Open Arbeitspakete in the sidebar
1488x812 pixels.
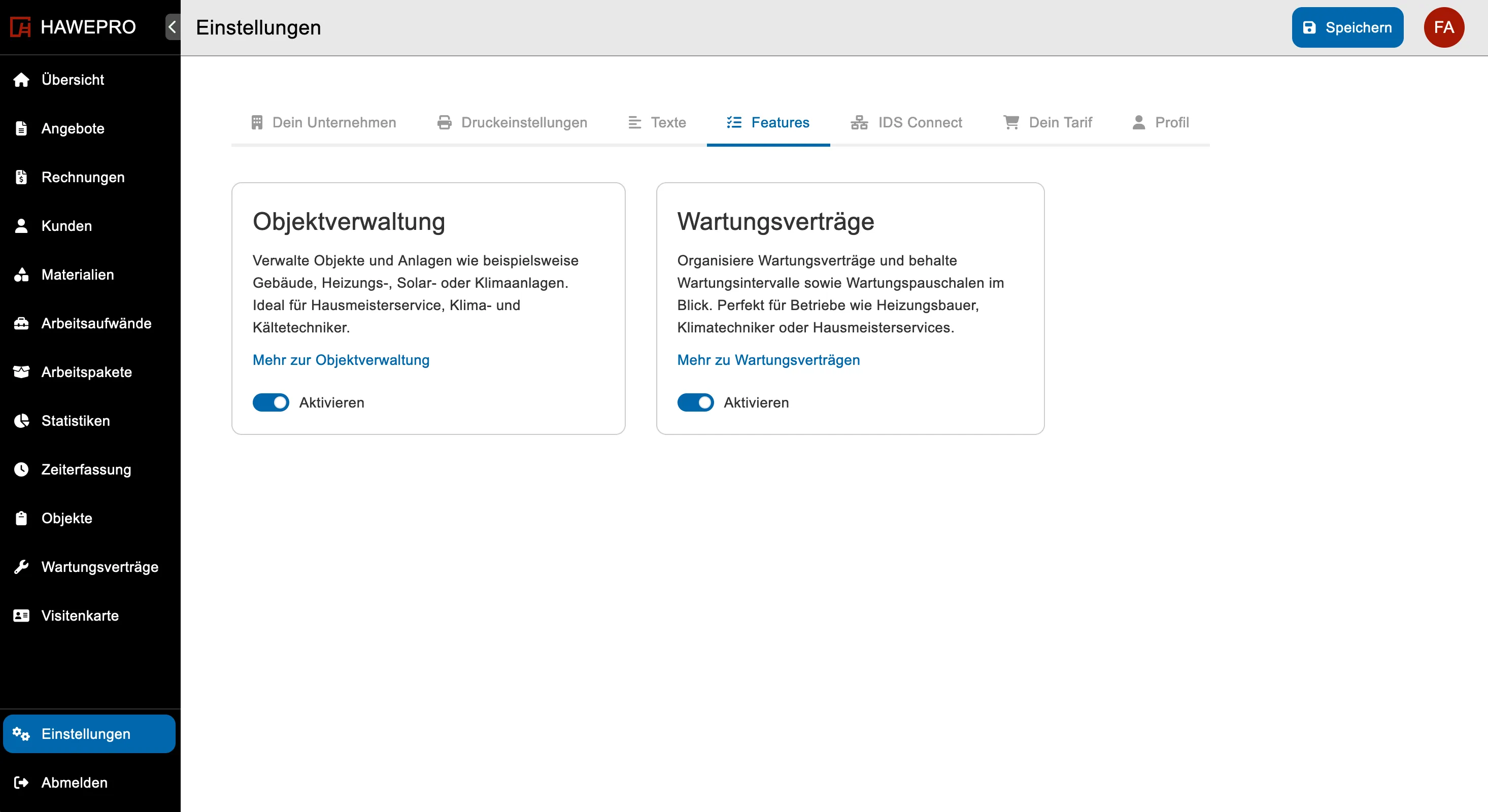[89, 372]
